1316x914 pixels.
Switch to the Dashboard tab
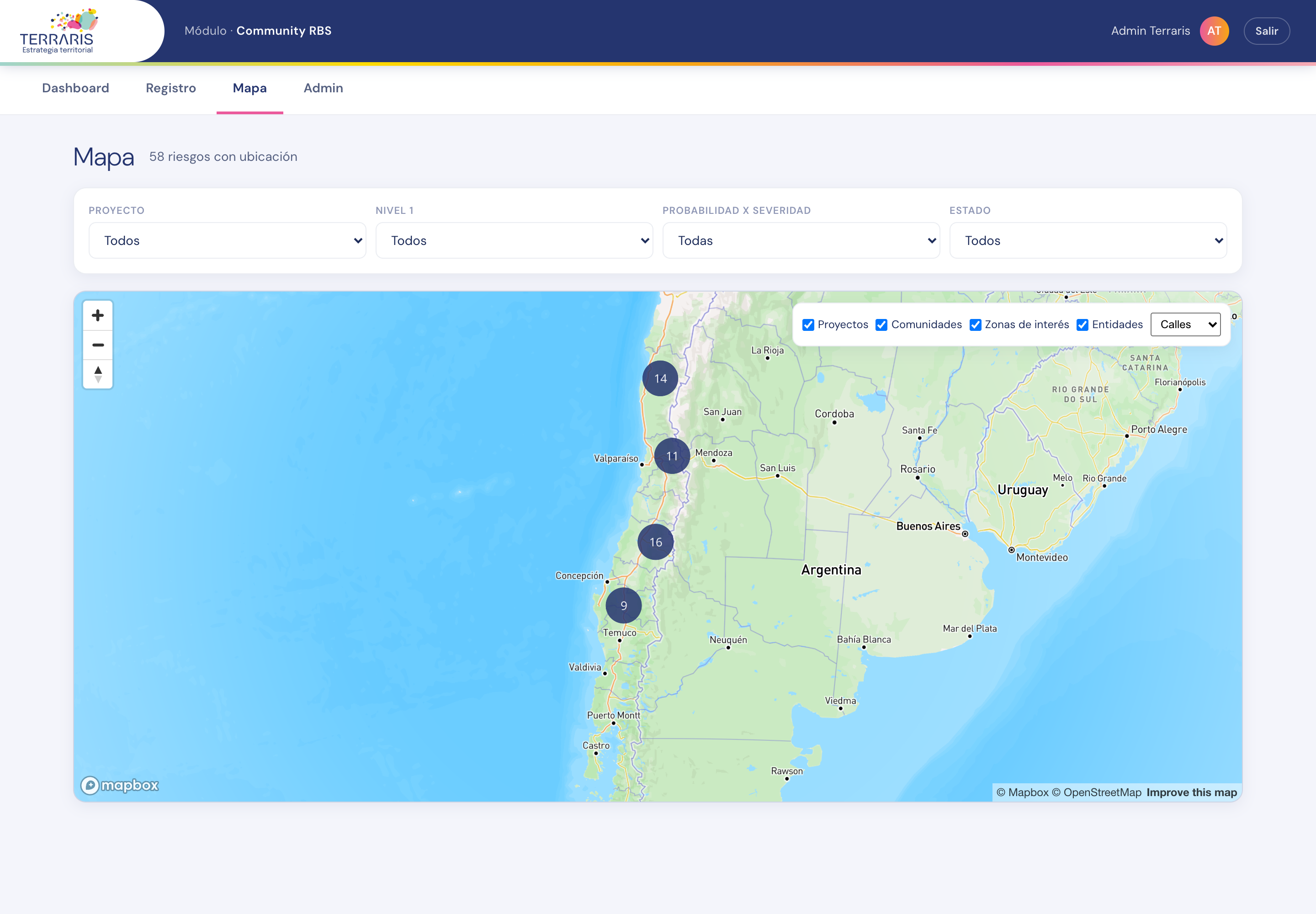coord(75,88)
